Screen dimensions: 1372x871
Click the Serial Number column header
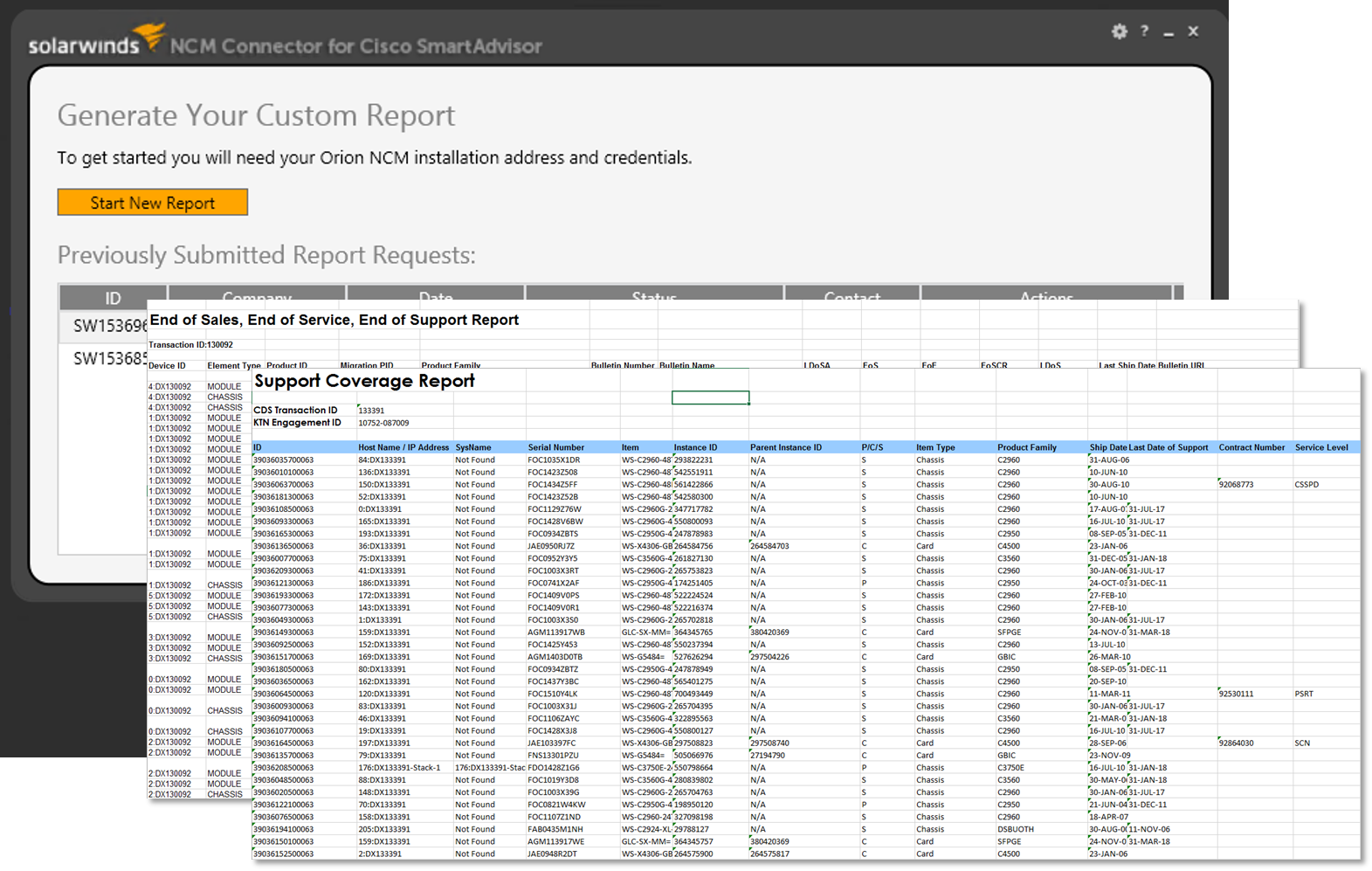click(x=555, y=447)
